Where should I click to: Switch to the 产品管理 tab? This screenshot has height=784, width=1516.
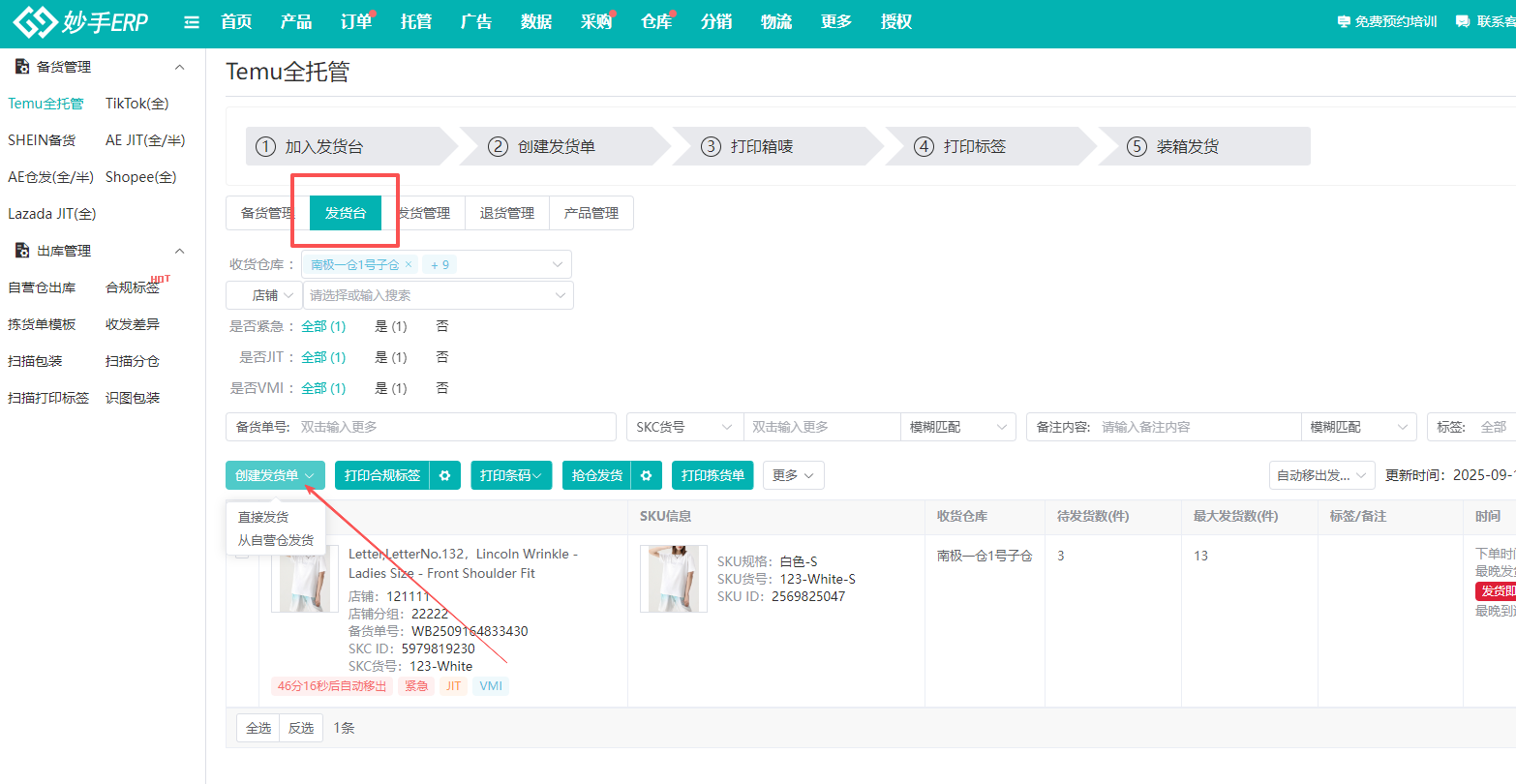click(591, 213)
